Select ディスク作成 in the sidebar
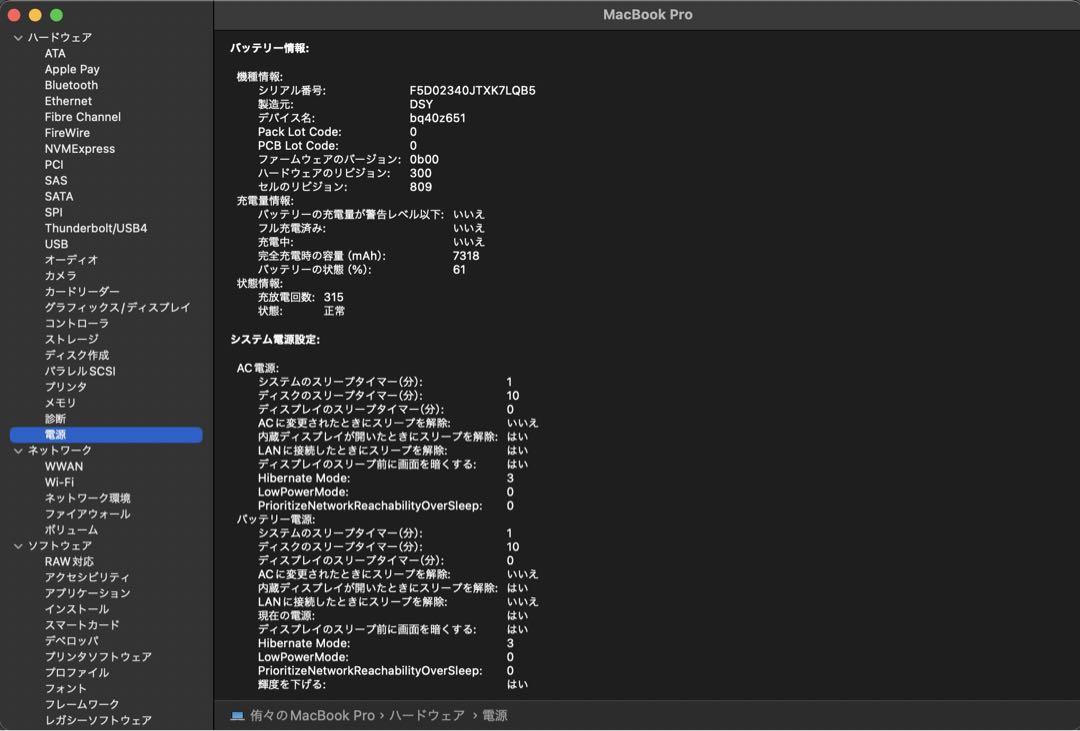1080x731 pixels. (x=76, y=354)
